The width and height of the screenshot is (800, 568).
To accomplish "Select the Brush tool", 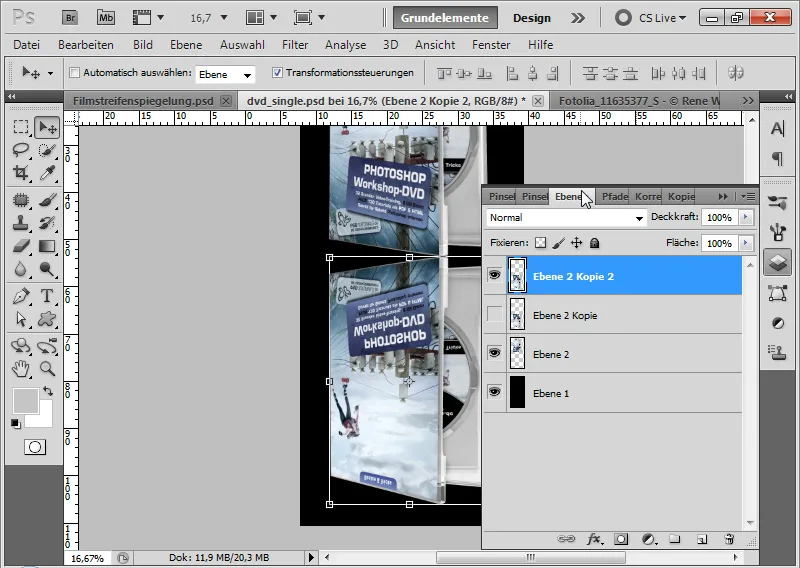I will click(47, 200).
